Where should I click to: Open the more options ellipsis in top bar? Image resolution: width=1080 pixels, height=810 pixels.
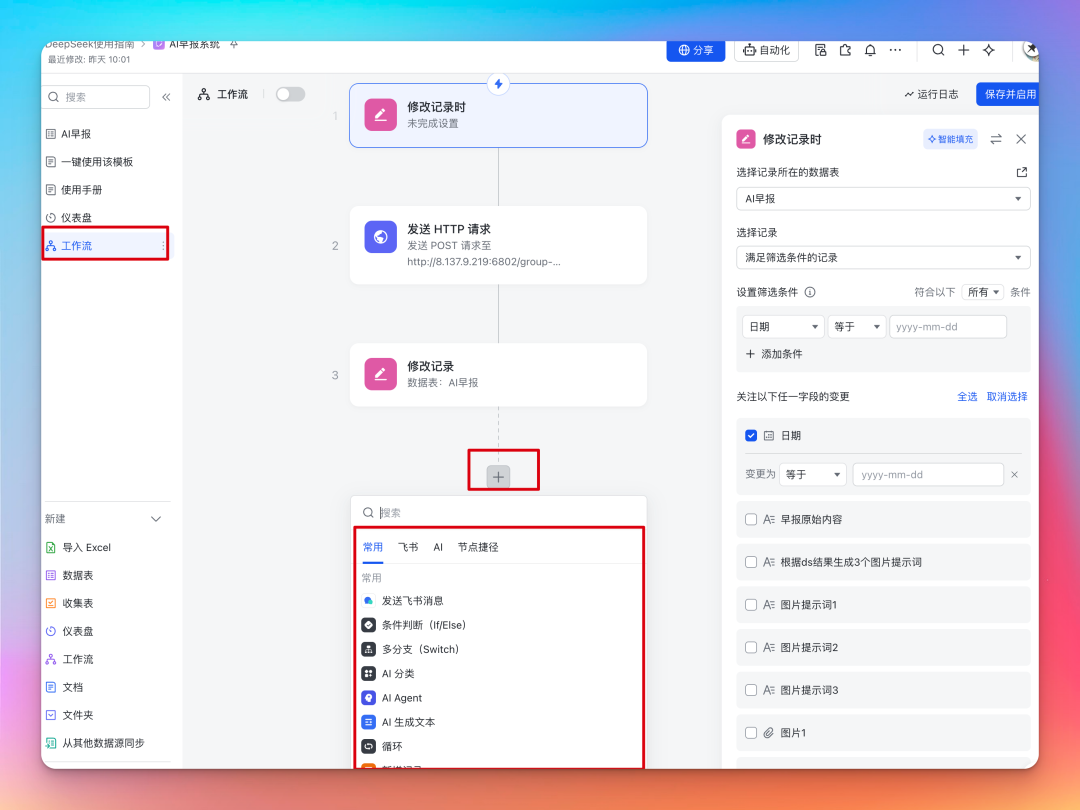(x=895, y=50)
